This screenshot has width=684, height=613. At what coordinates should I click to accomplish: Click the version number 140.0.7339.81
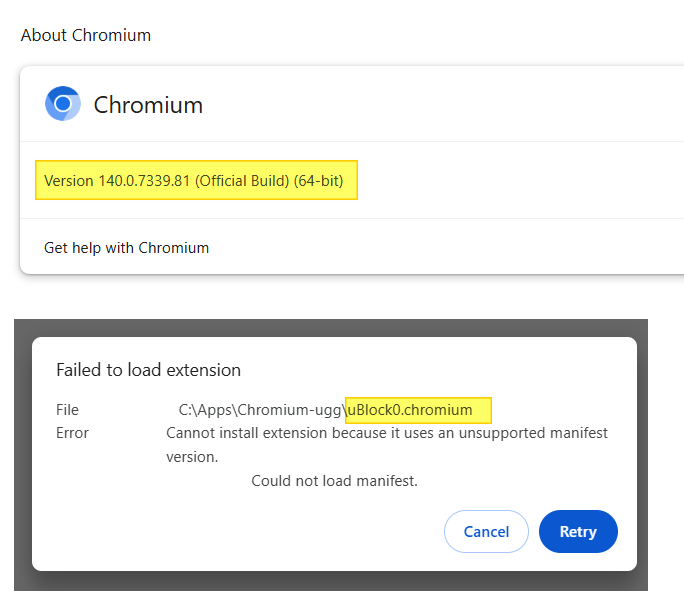(144, 181)
